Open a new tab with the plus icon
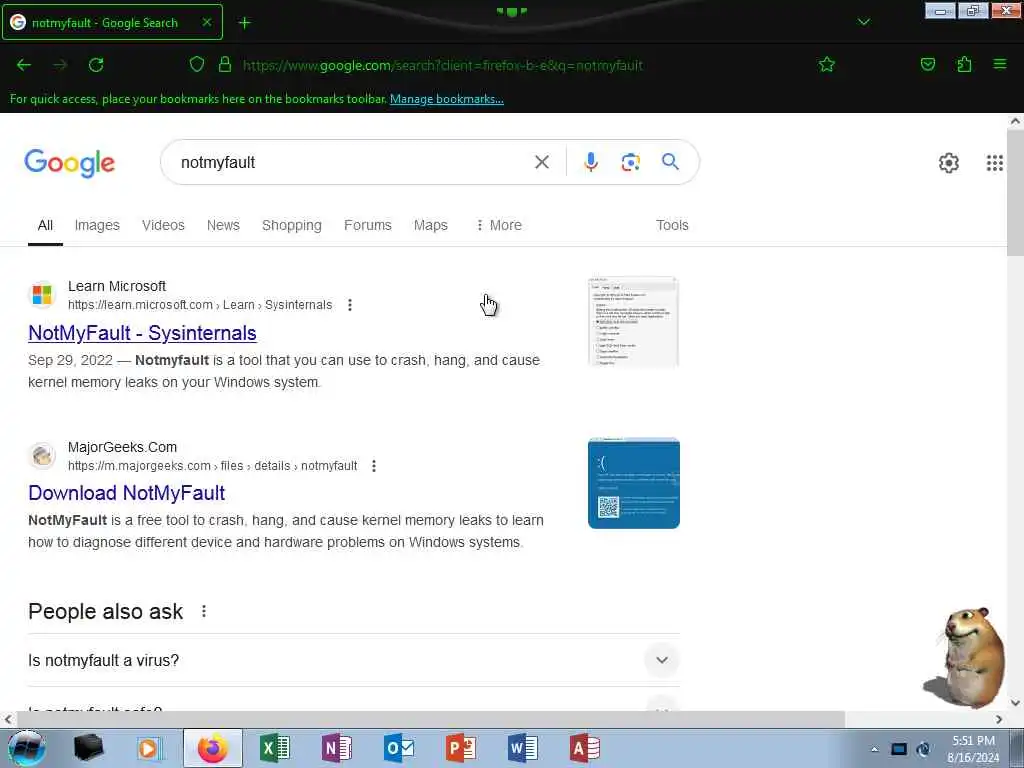 point(244,23)
